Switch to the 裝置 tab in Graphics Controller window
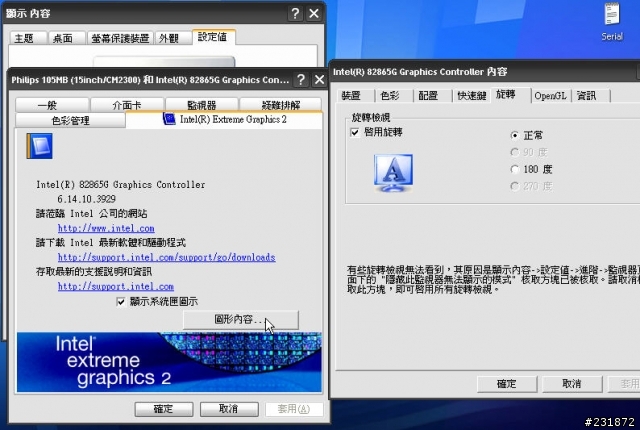The width and height of the screenshot is (640, 430). click(x=355, y=96)
